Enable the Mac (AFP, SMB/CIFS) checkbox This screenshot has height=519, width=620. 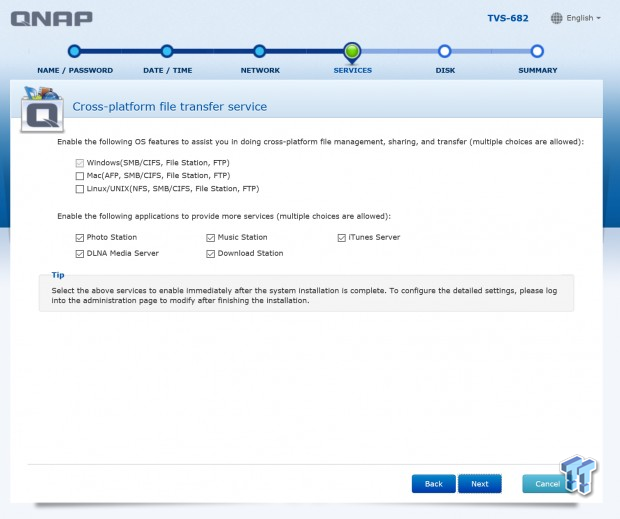[x=79, y=176]
